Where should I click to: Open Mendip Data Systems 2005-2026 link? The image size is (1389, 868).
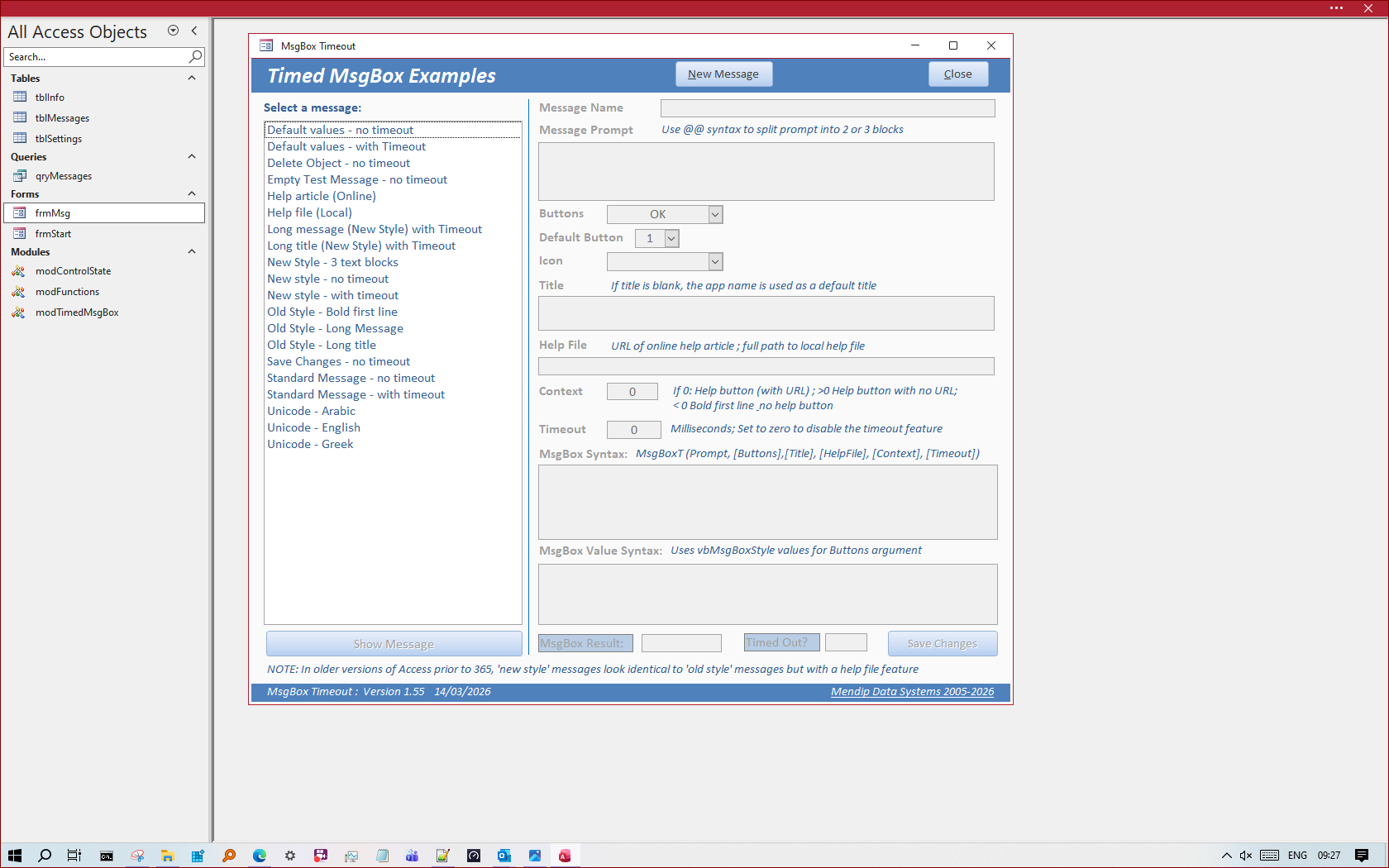(x=913, y=692)
